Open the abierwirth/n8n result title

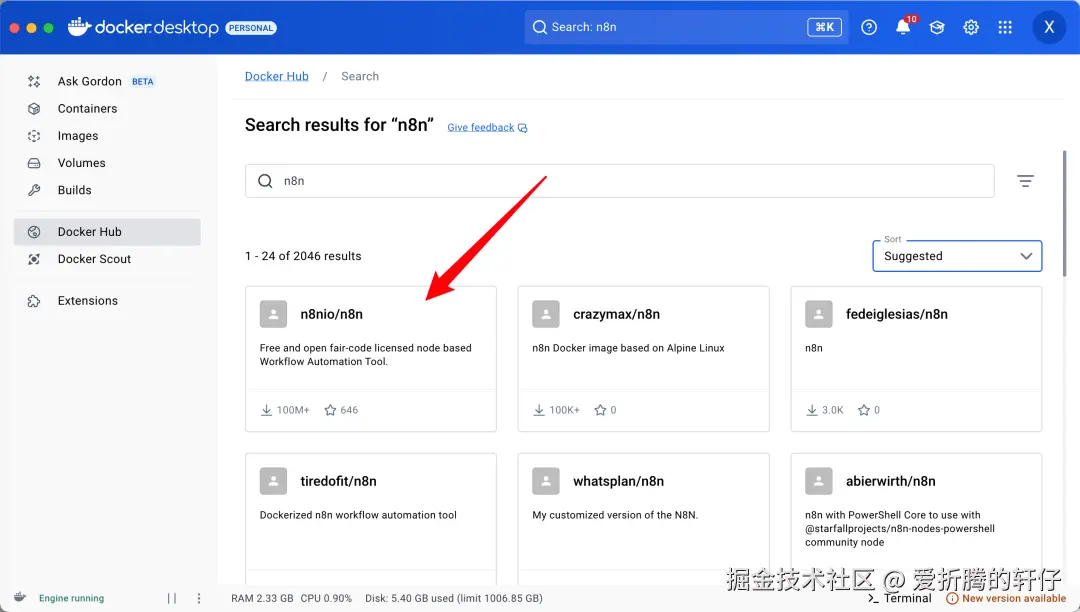coord(891,481)
